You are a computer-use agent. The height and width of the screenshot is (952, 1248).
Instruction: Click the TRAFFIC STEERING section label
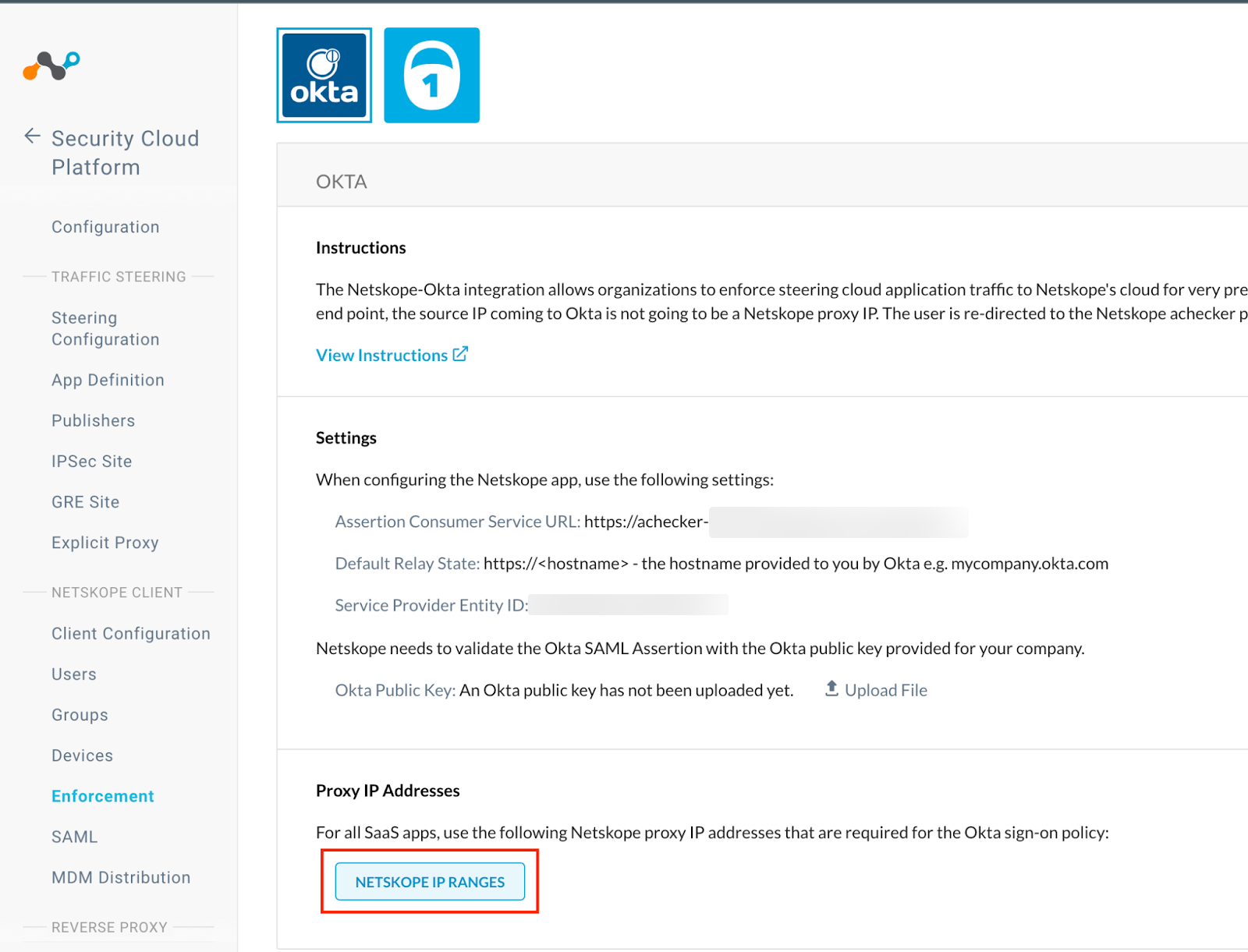coord(119,277)
